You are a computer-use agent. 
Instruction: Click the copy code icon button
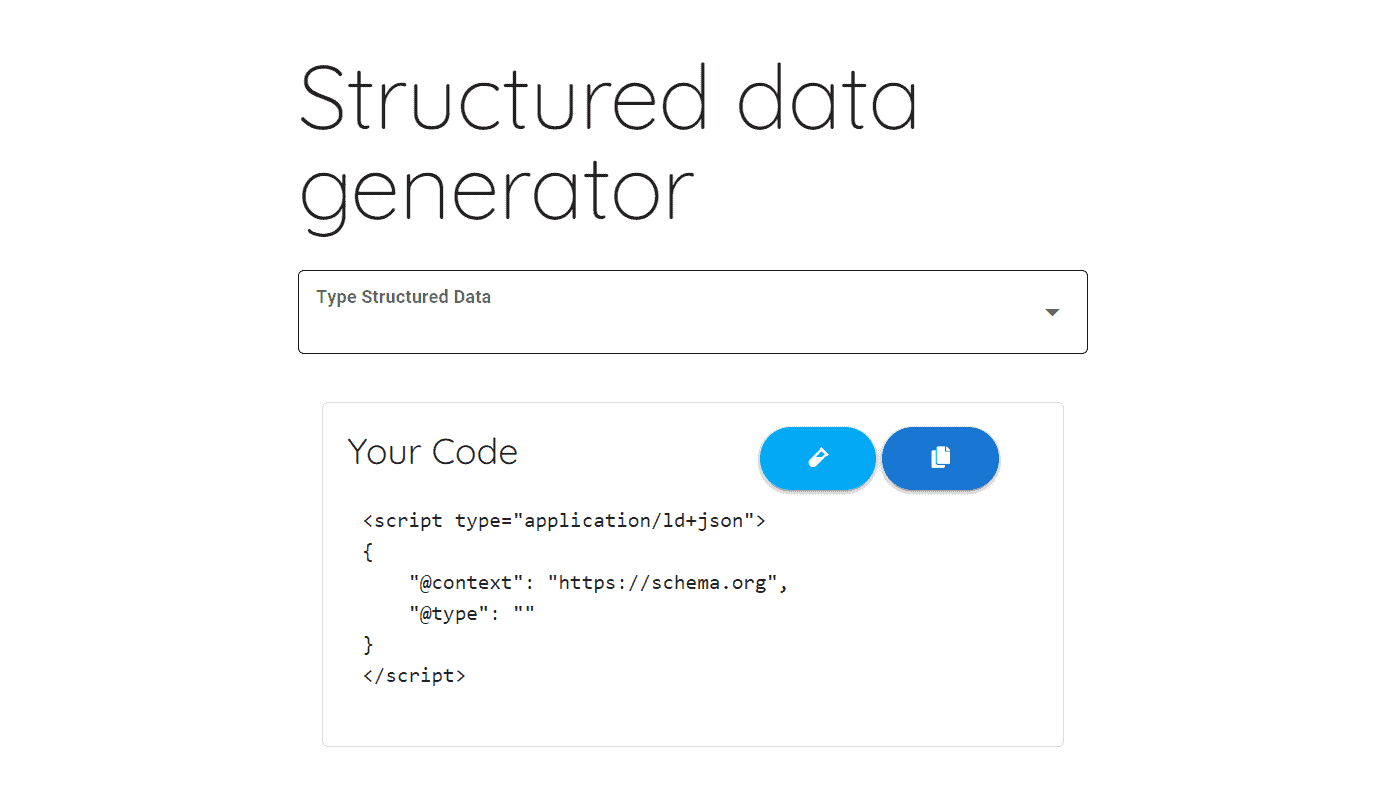click(x=940, y=458)
